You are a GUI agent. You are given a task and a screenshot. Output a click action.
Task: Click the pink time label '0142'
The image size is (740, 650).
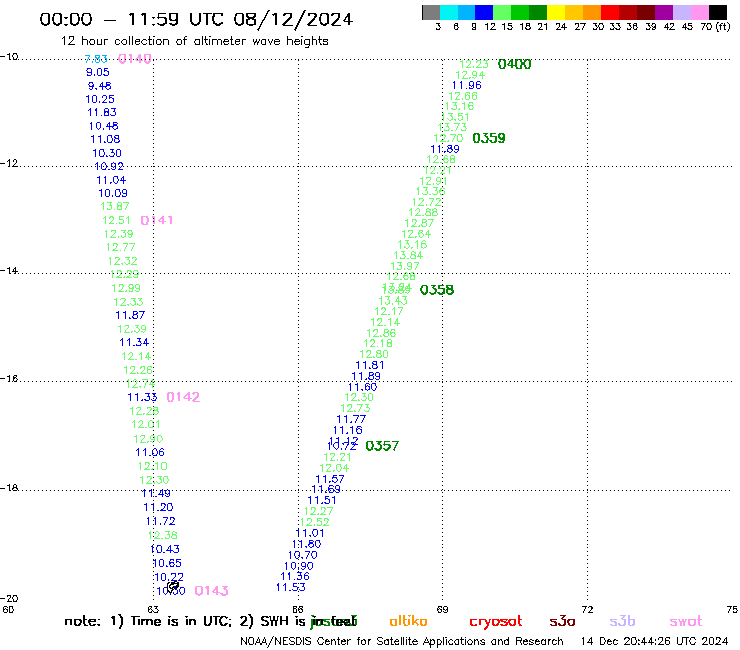pyautogui.click(x=183, y=397)
